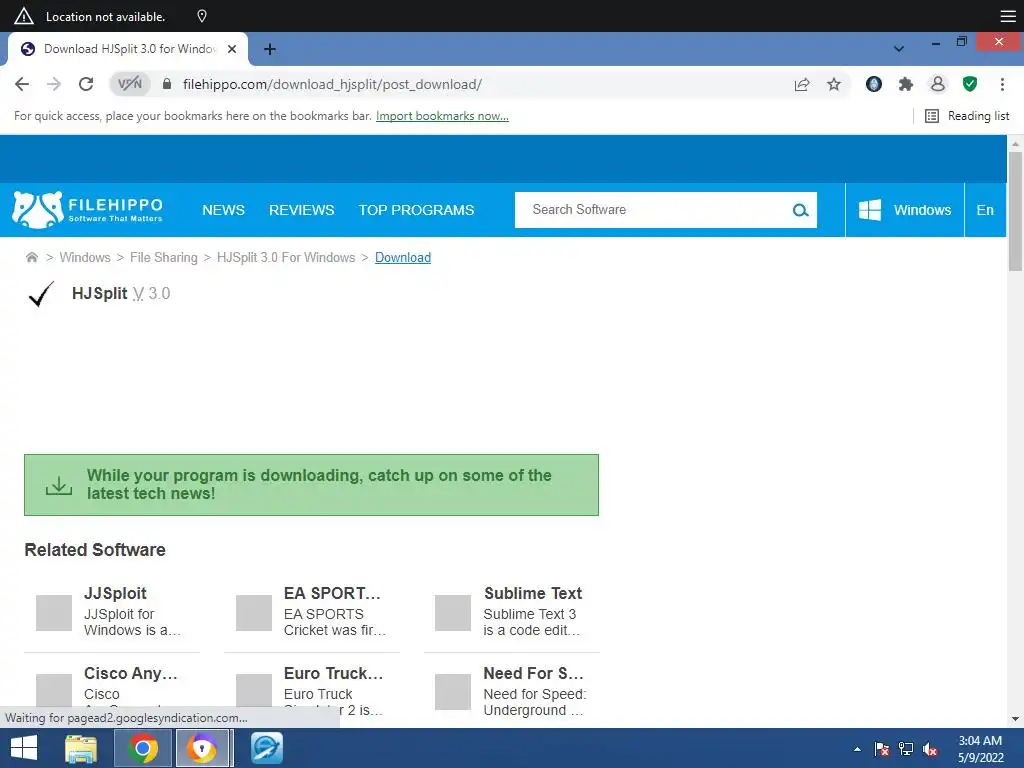Viewport: 1024px width, 768px height.
Task: Open the Extensions puzzle piece menu
Action: pyautogui.click(x=906, y=84)
